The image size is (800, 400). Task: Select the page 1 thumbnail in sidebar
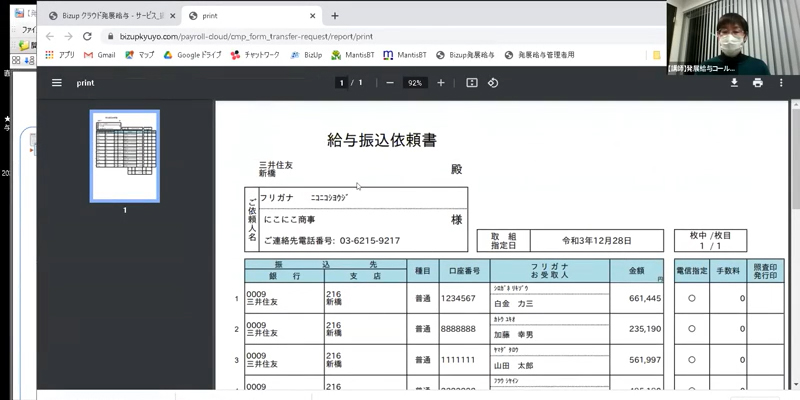(x=124, y=156)
